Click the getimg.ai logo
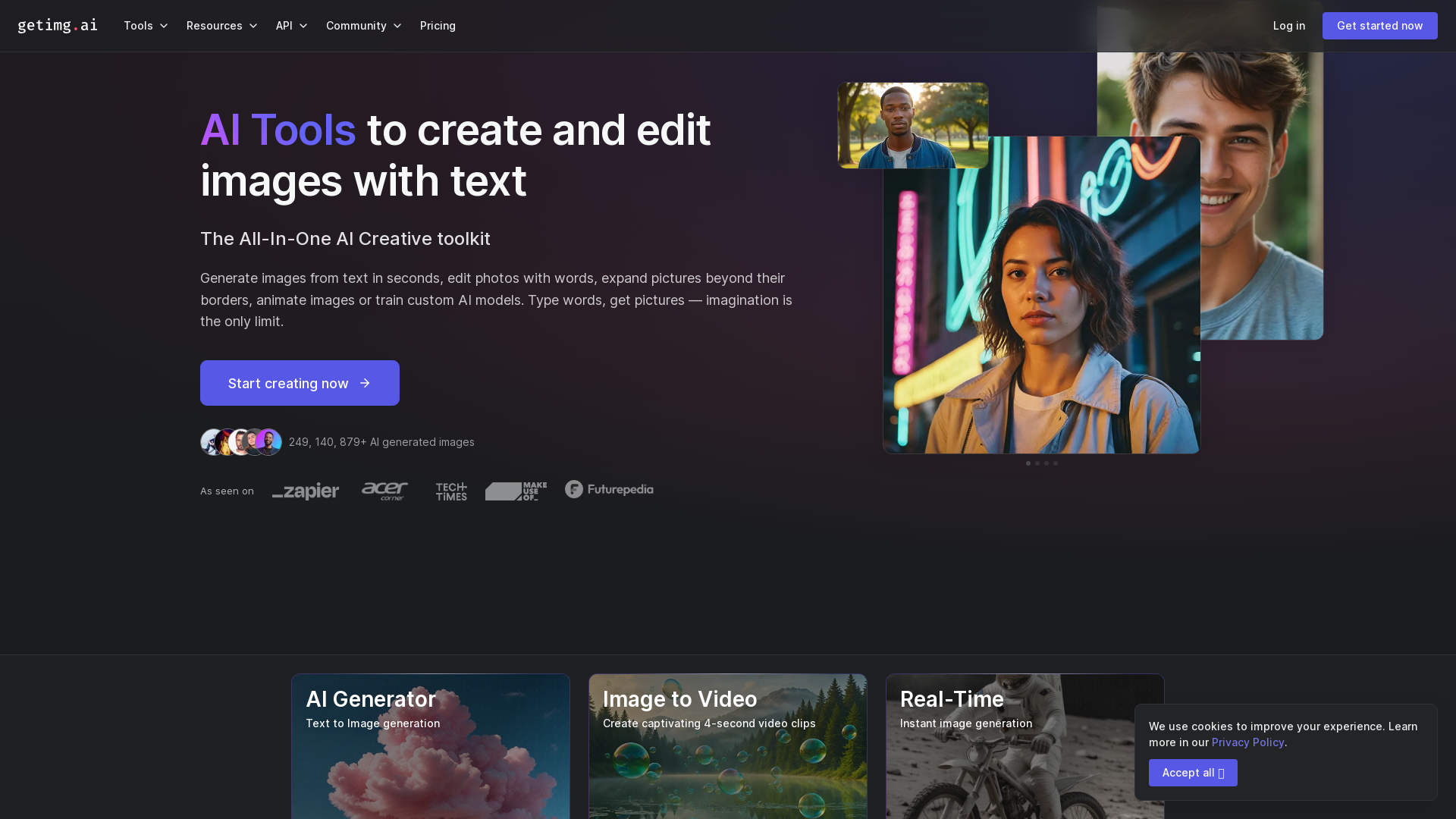Viewport: 1456px width, 819px height. pos(58,26)
